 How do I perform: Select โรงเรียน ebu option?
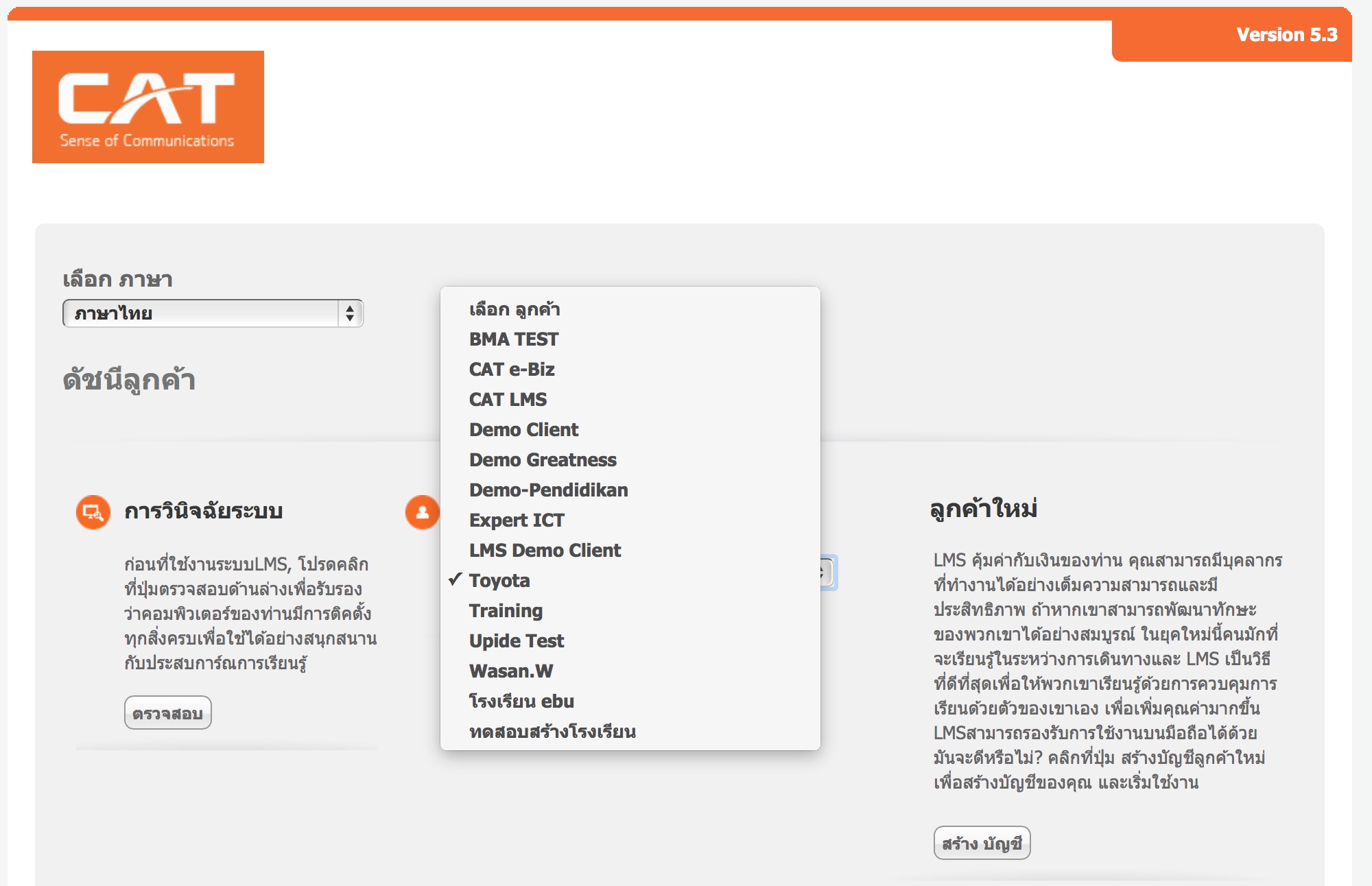630,702
